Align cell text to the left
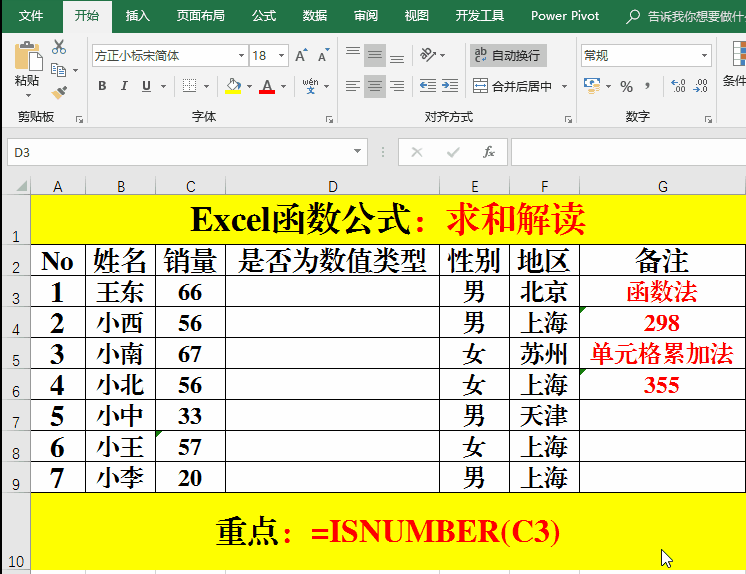 point(353,86)
